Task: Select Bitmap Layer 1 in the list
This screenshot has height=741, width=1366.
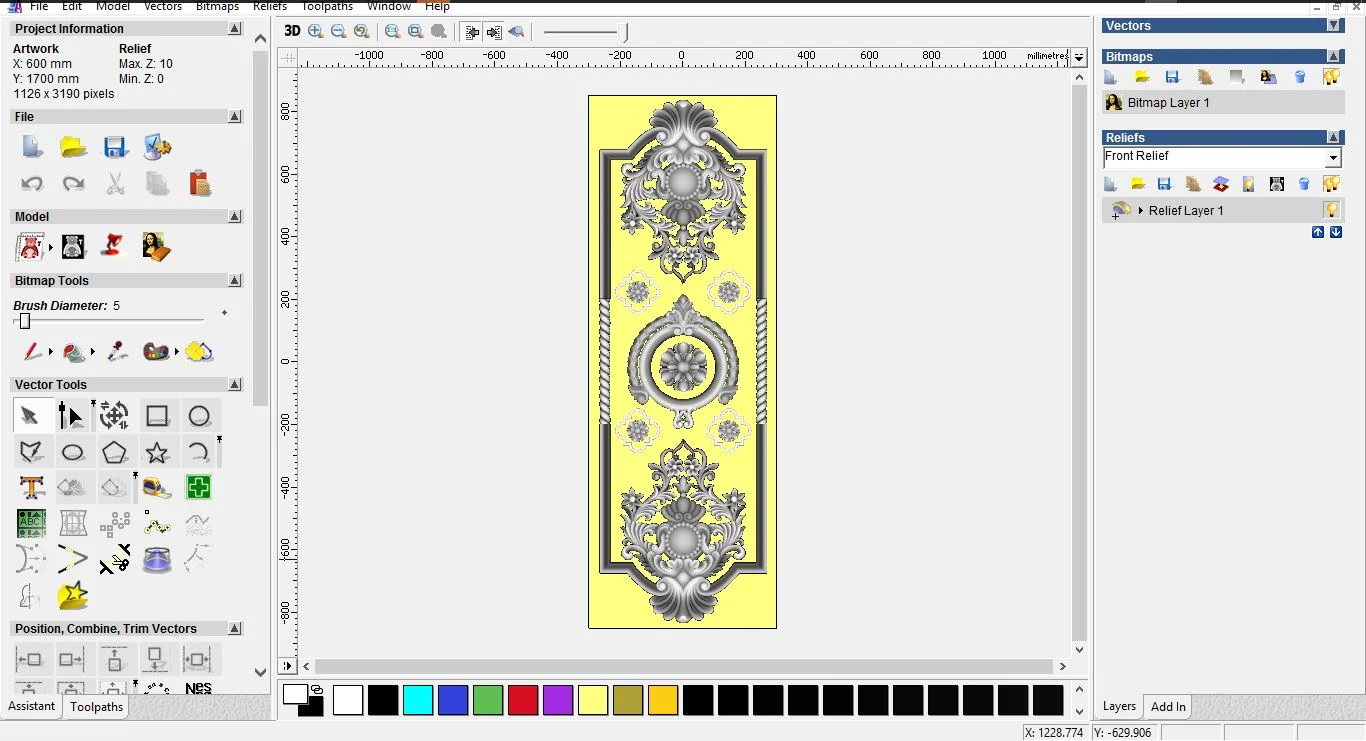Action: tap(1168, 103)
